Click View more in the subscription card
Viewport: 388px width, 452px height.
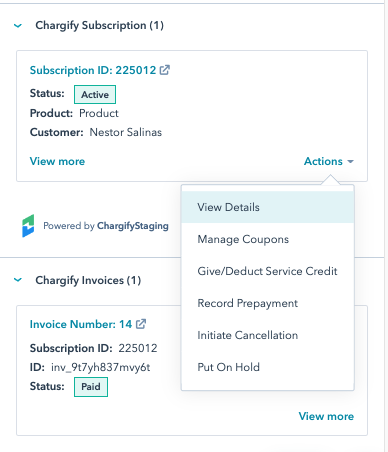click(x=57, y=161)
